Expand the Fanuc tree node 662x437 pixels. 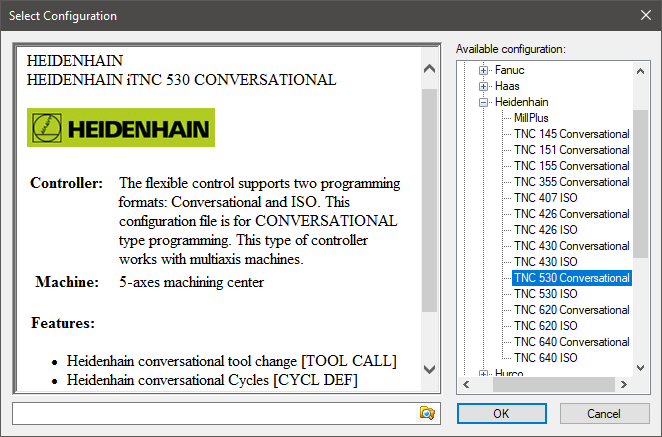click(483, 70)
